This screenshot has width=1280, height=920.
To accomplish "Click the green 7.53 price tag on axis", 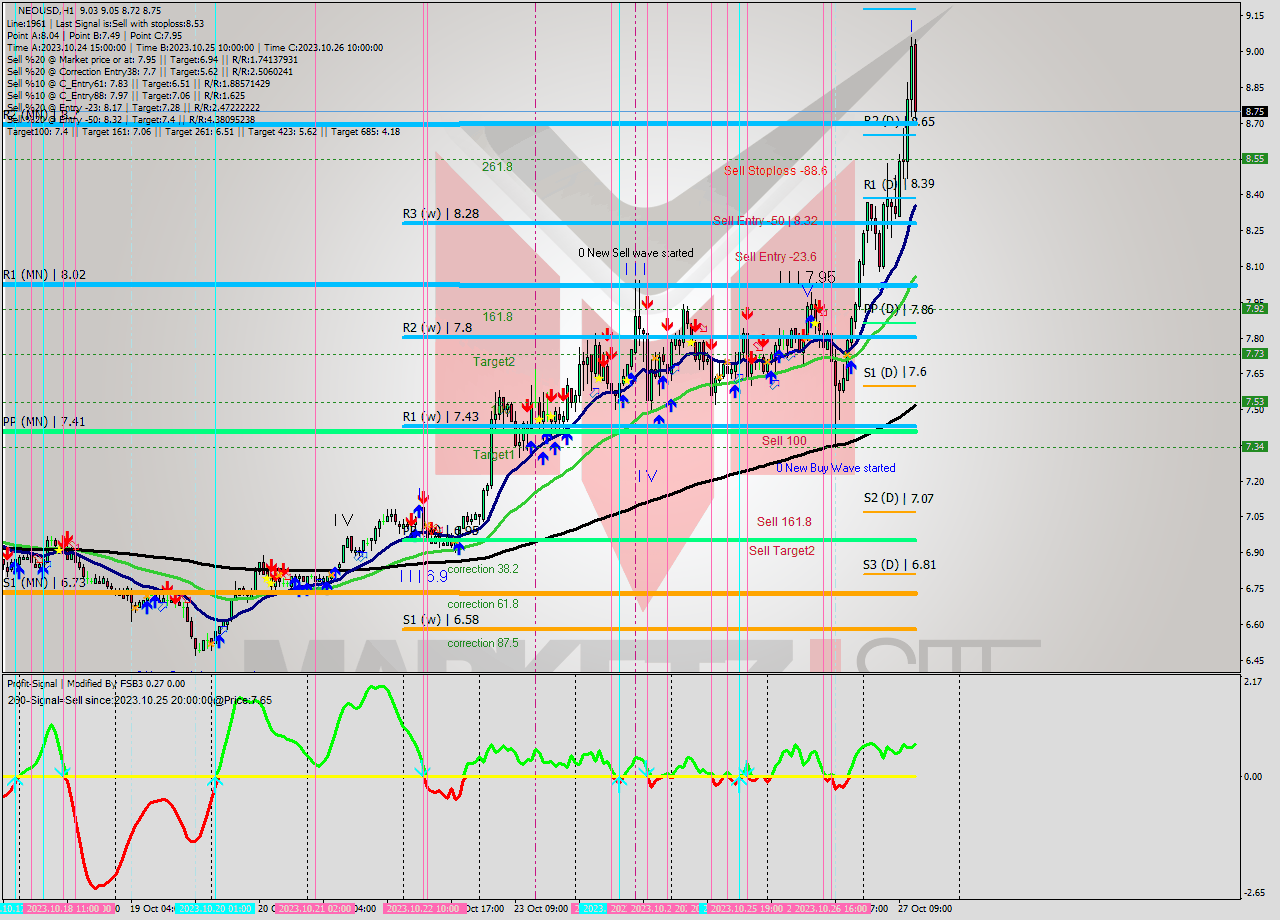I will click(x=1255, y=401).
